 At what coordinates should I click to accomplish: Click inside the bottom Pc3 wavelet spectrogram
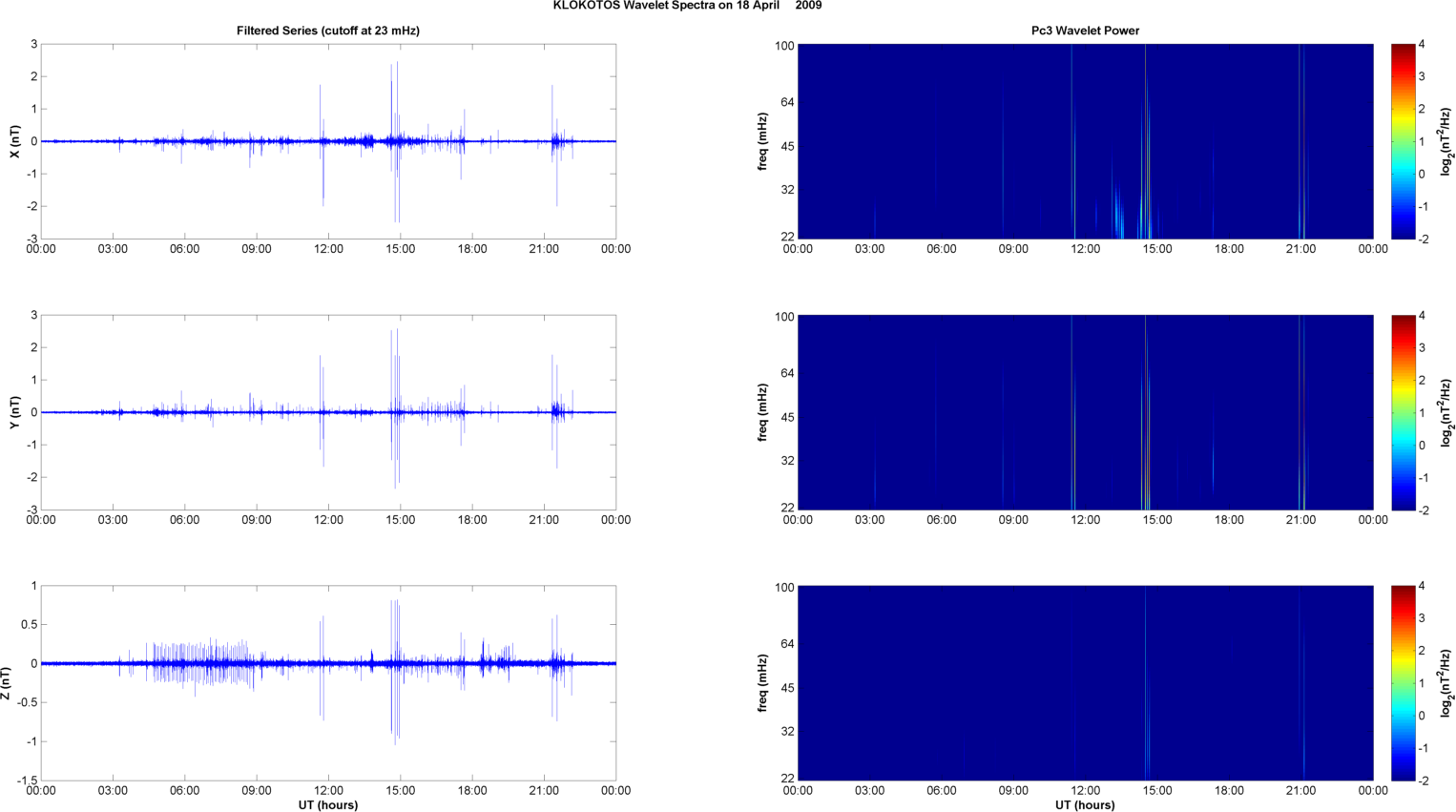click(x=1085, y=683)
